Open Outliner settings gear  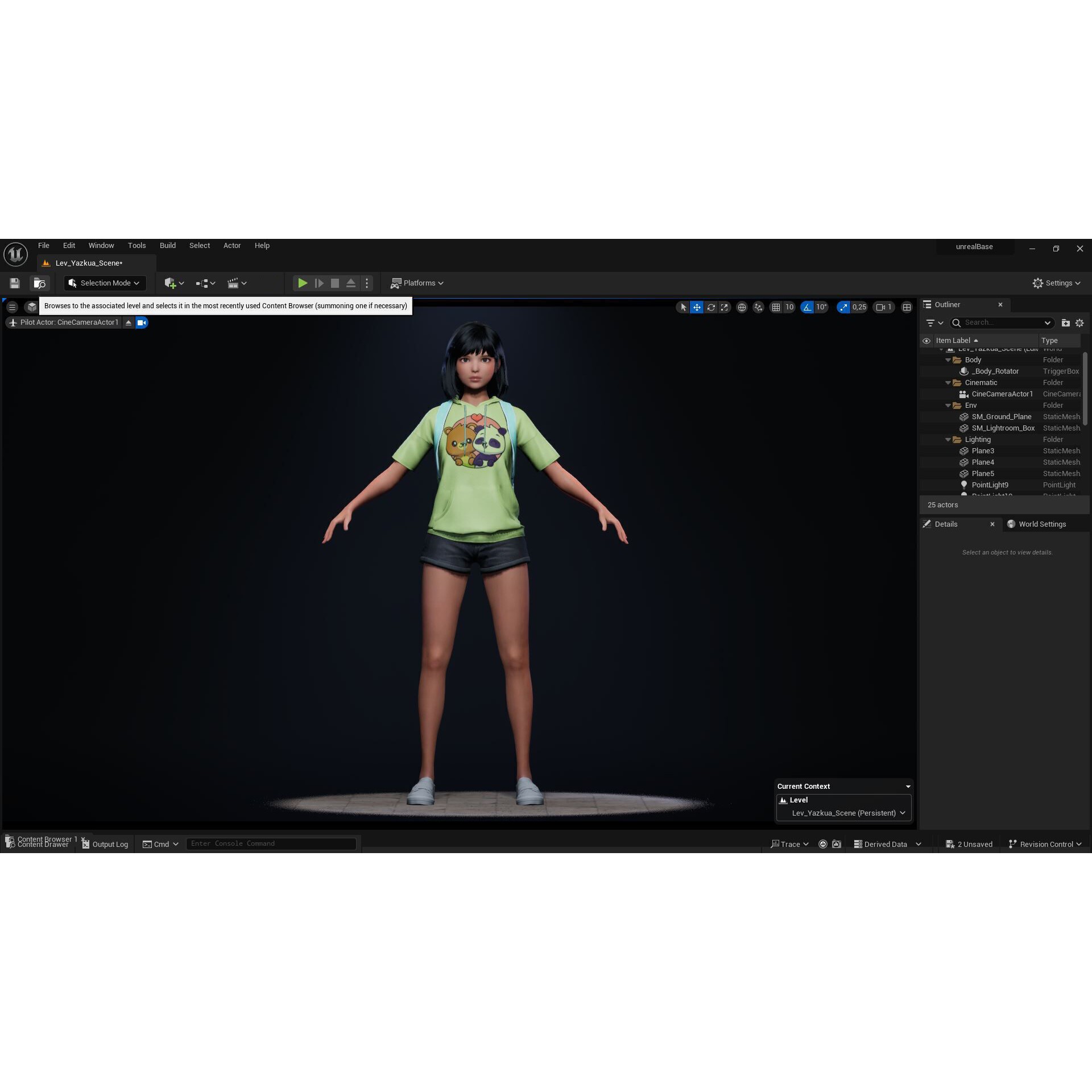click(1079, 323)
